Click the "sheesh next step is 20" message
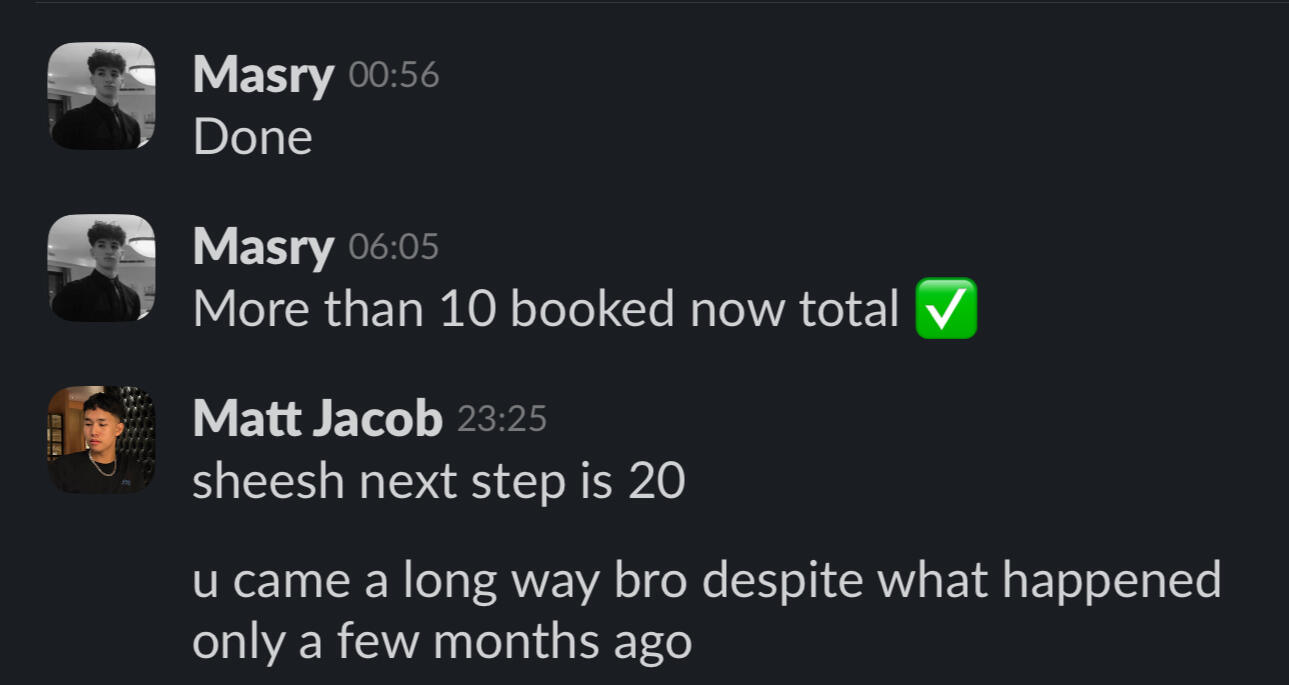Image resolution: width=1289 pixels, height=685 pixels. pyautogui.click(x=438, y=482)
